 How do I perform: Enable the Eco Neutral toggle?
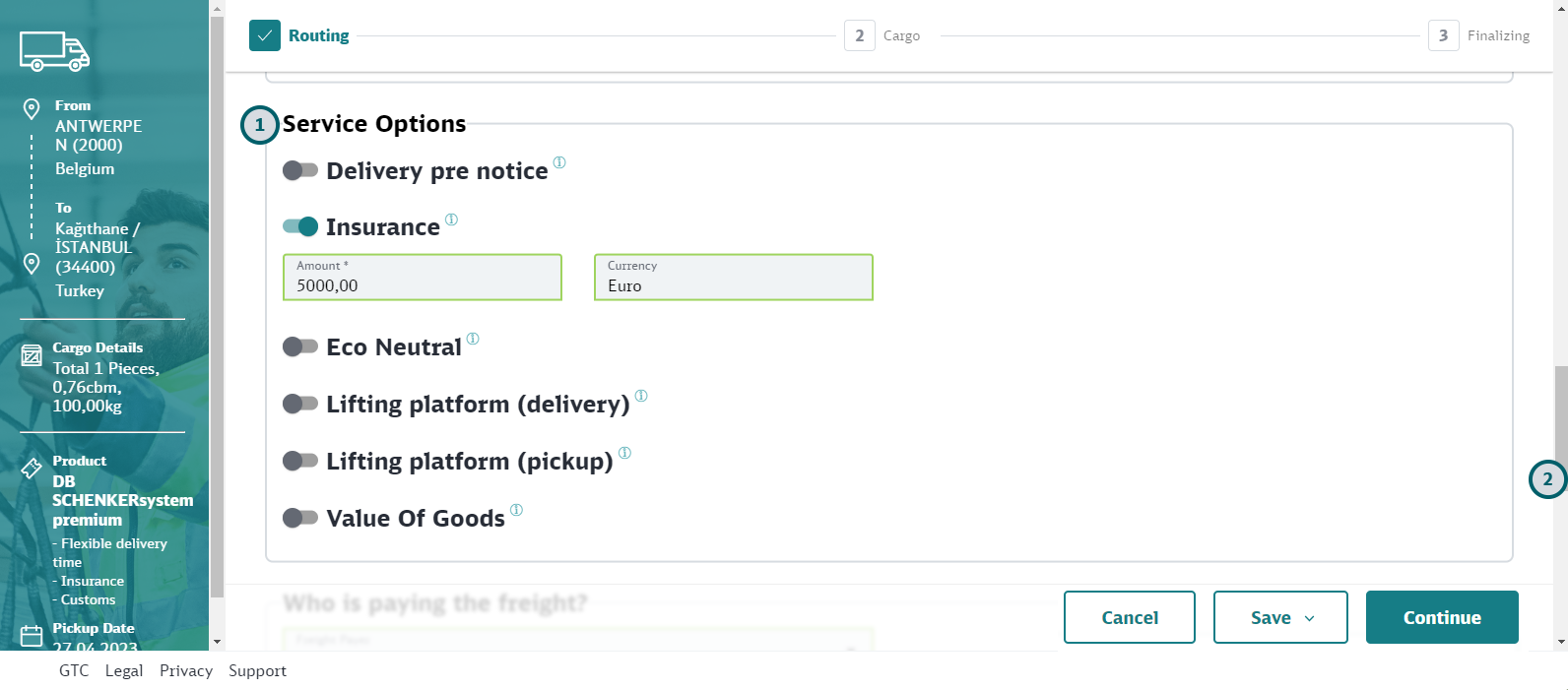pyautogui.click(x=300, y=346)
